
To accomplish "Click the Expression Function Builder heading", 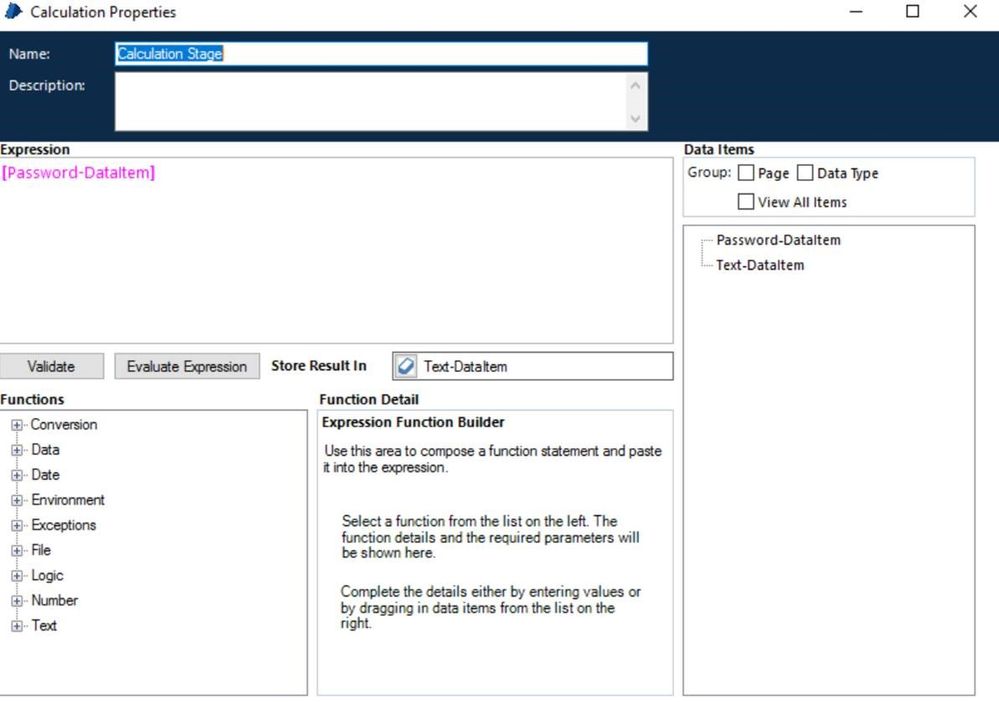I will (x=413, y=422).
